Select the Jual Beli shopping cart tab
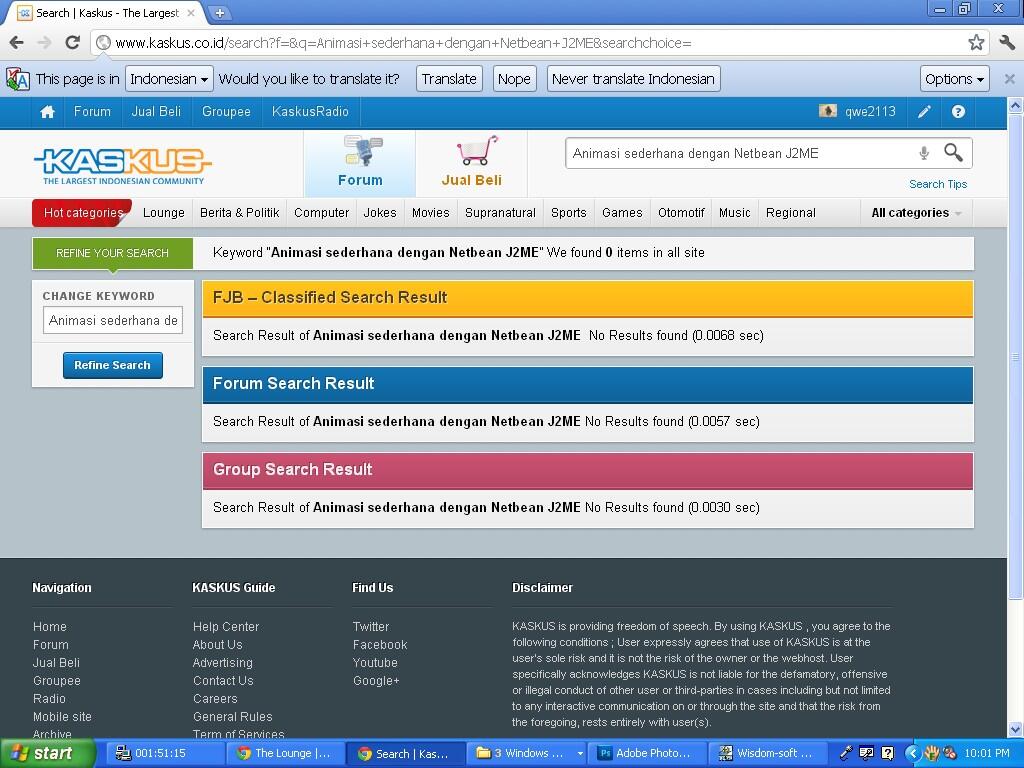Image resolution: width=1024 pixels, height=768 pixels. [472, 163]
